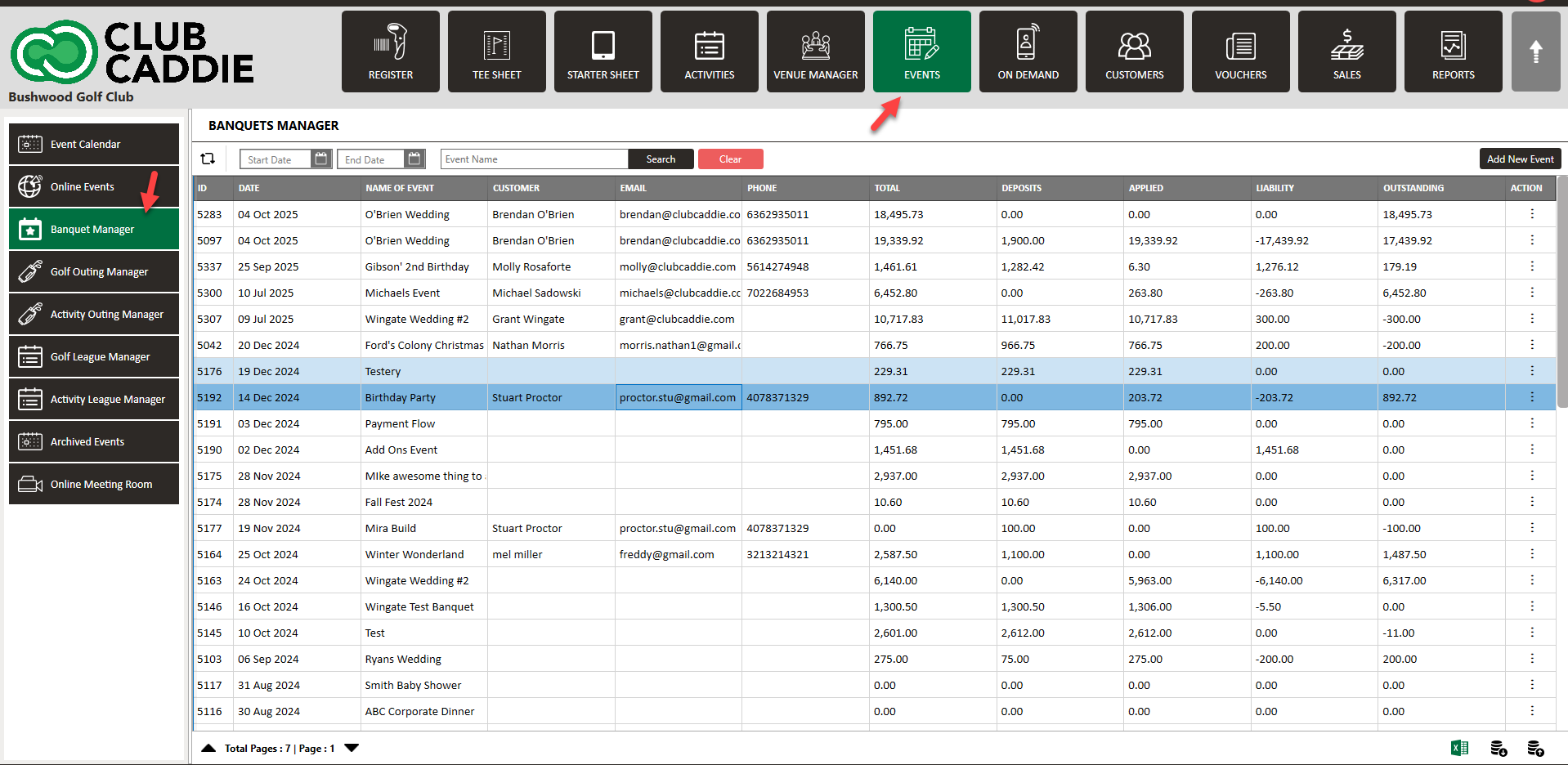Open Event Calendar in the sidebar
This screenshot has width=1568, height=765.
pos(94,145)
